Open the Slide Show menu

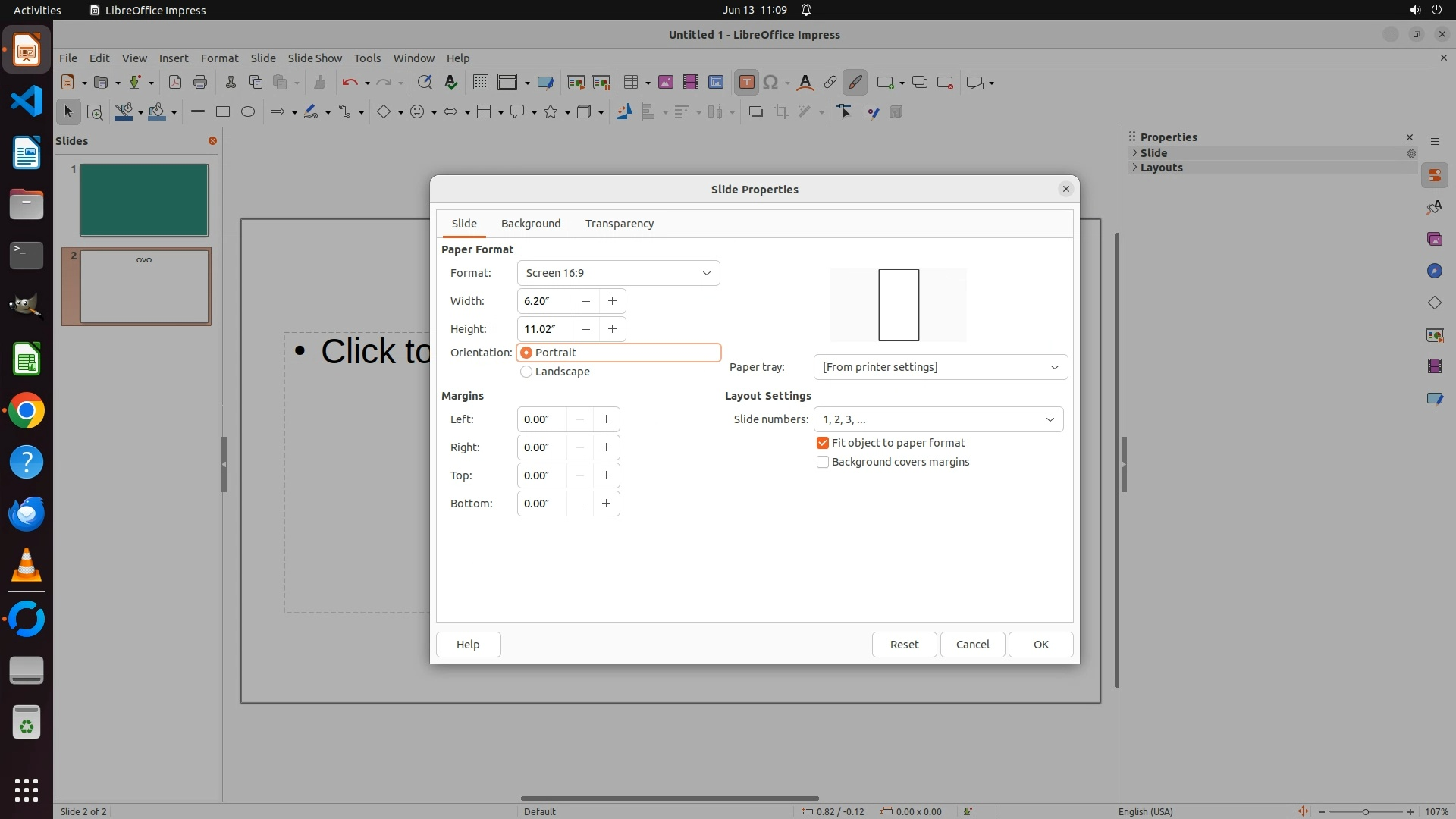pyautogui.click(x=315, y=58)
